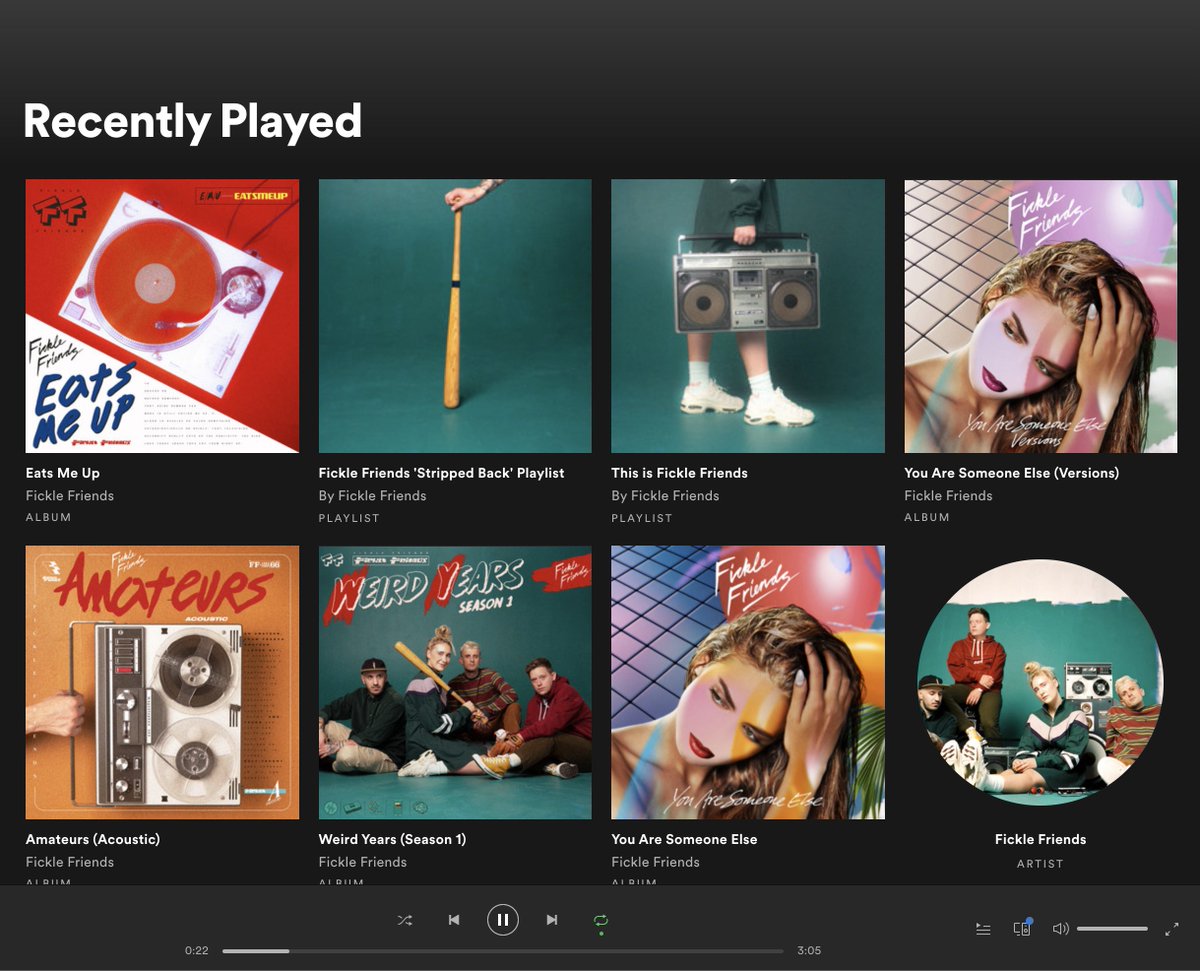Click the Recently Played heading
The width and height of the screenshot is (1200, 971).
tap(192, 121)
